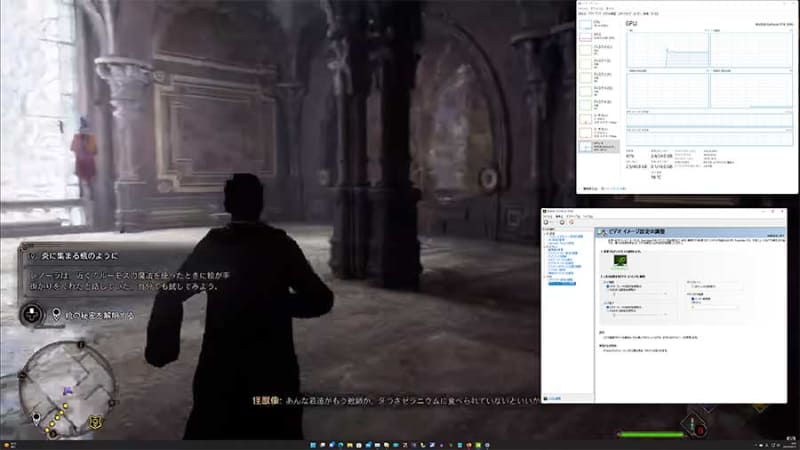The height and width of the screenshot is (450, 800).
Task: Select Disk 3 in Task Manager sidebar
Action: 598,91
